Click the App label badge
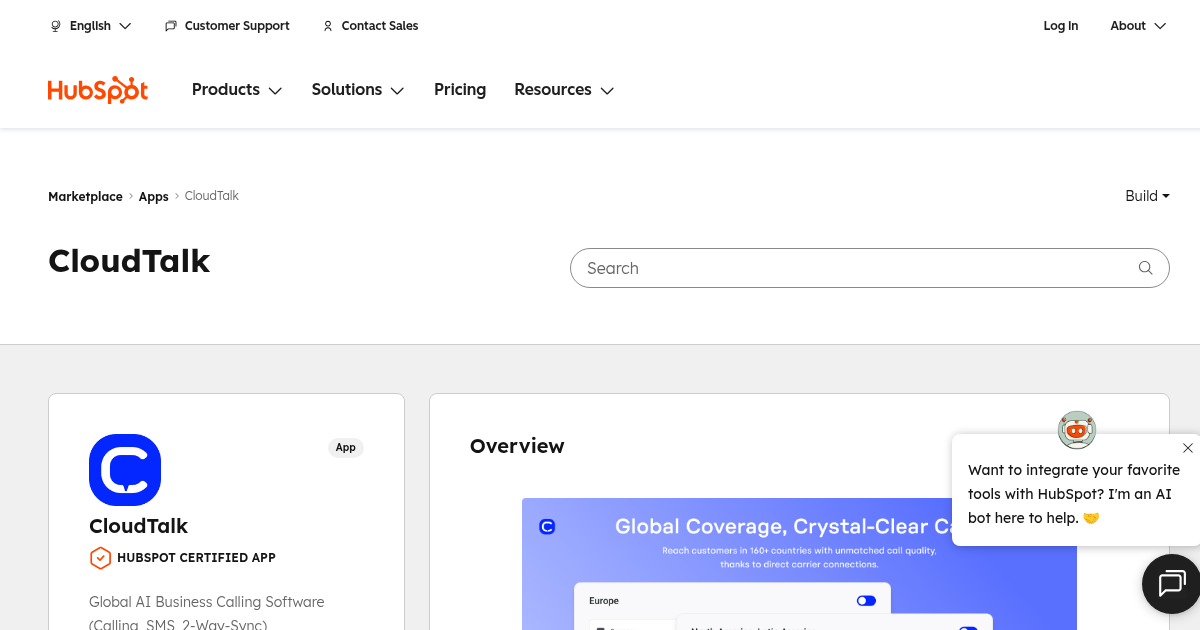Screen dimensions: 1200x630 coord(346,448)
